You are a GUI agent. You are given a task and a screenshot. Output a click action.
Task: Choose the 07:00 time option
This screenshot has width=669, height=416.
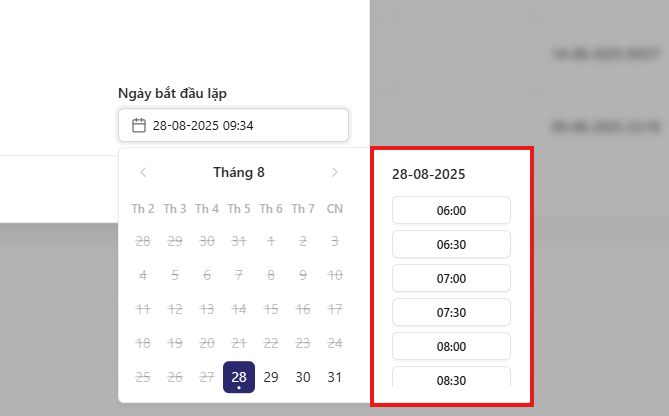451,278
